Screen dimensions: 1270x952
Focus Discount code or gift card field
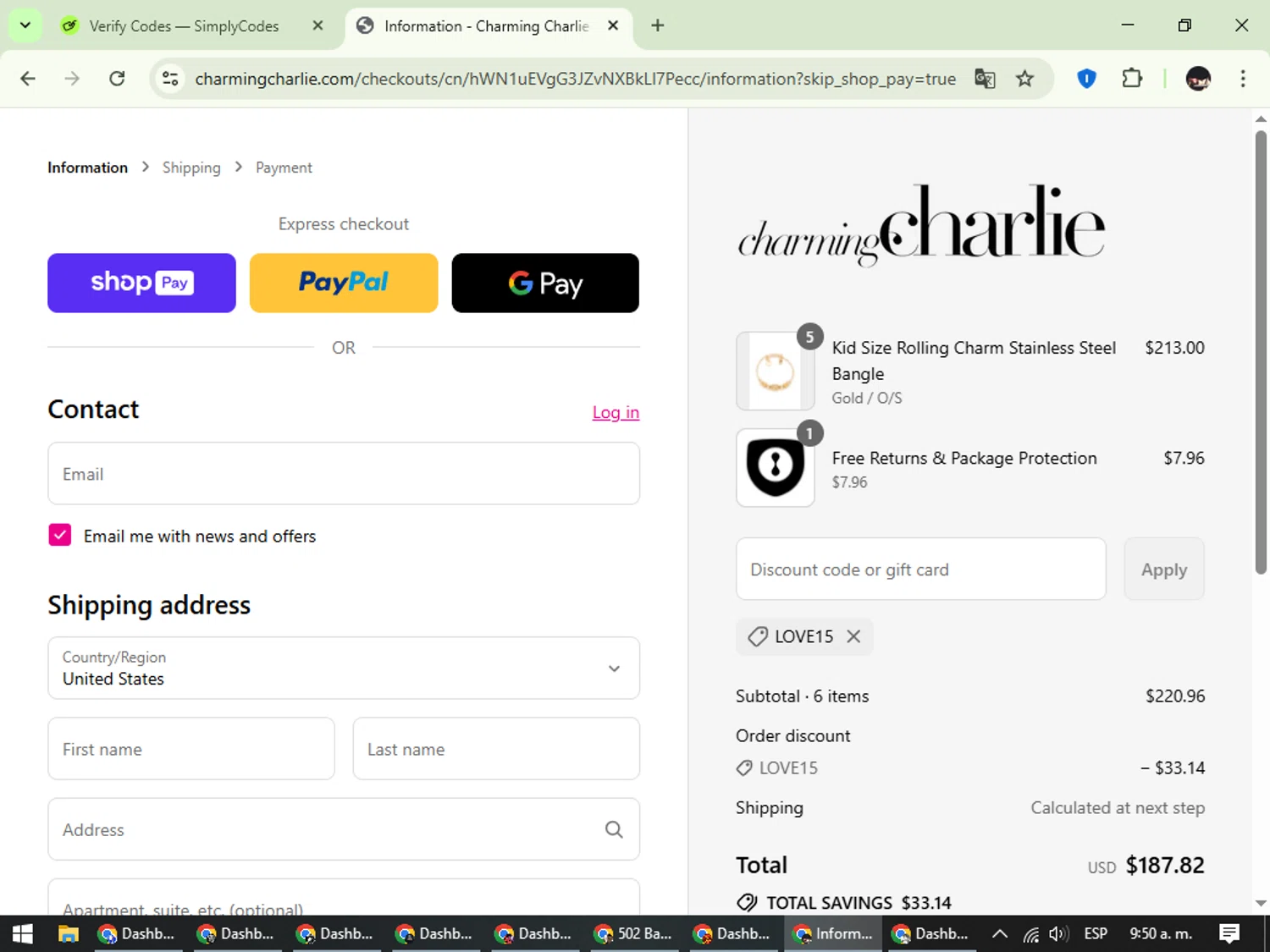coord(921,569)
